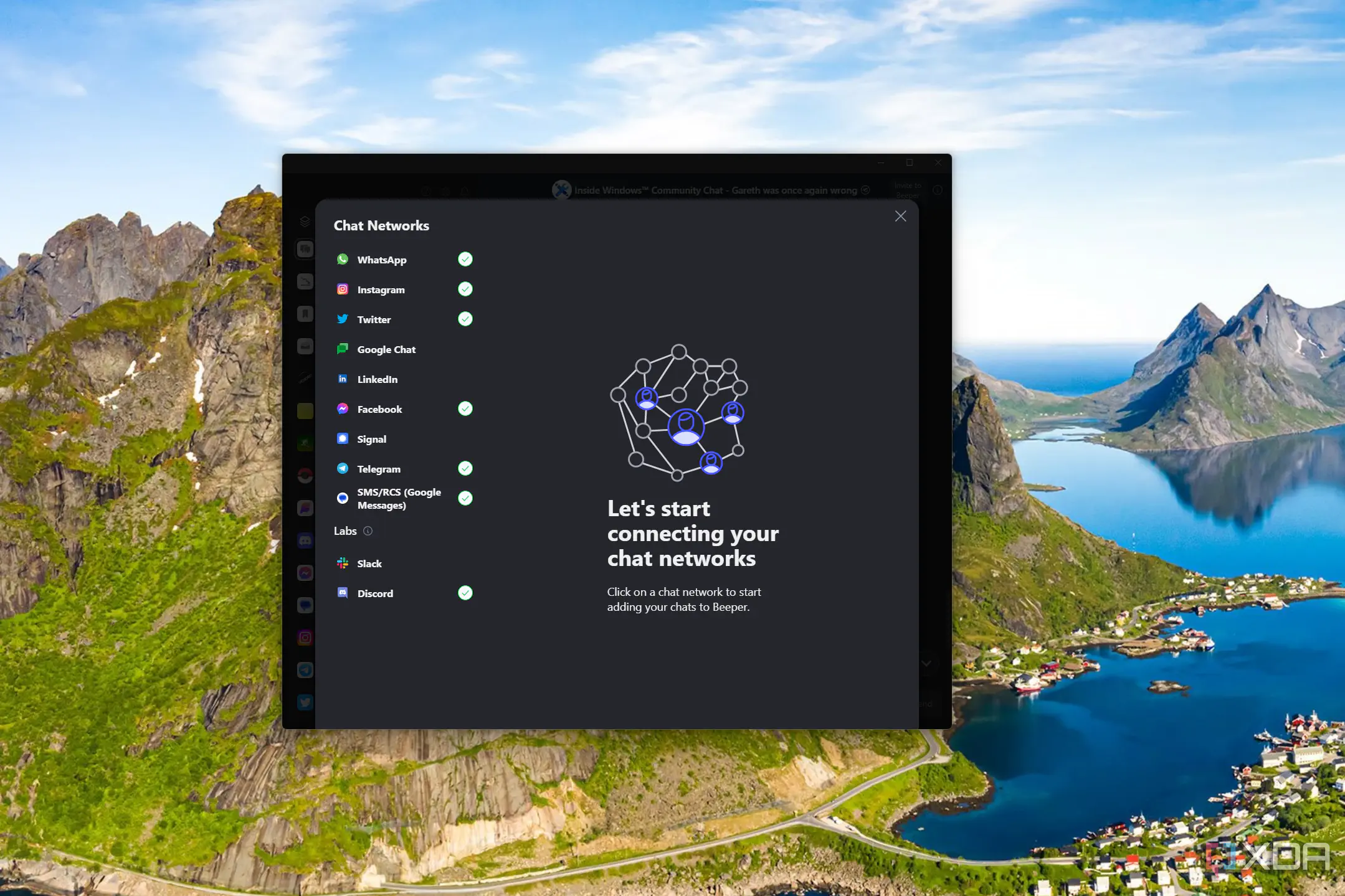Toggle the WhatsApp connected checkmark
Viewport: 1345px width, 896px height.
pos(465,259)
